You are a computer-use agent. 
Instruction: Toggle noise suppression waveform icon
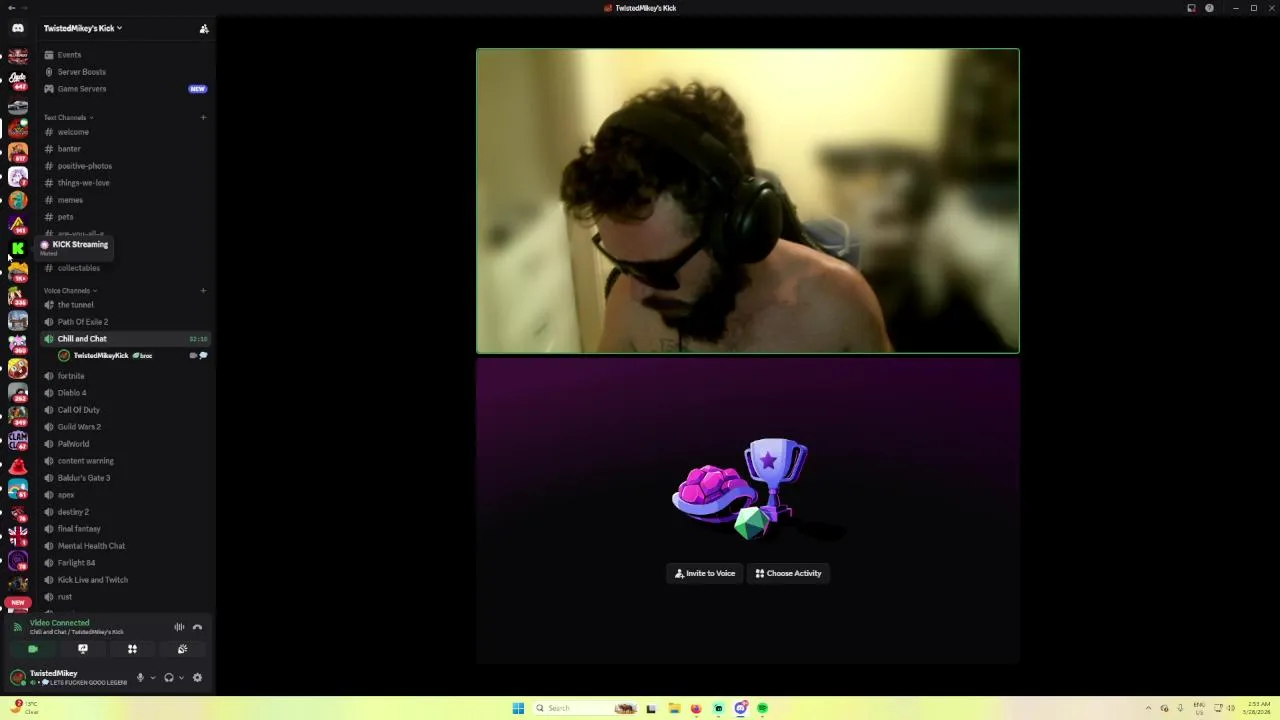(179, 627)
